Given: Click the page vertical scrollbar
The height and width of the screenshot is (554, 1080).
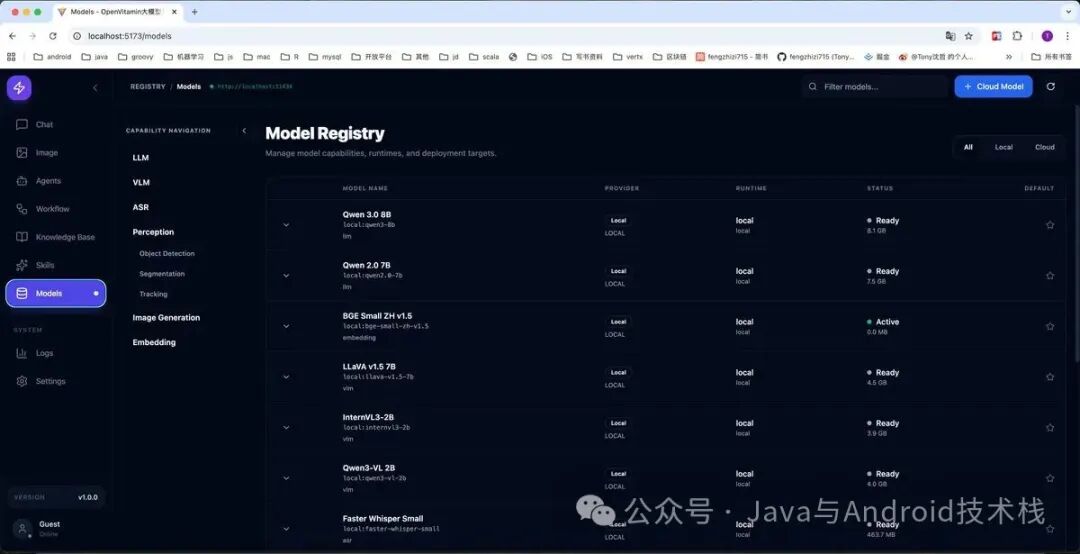Looking at the screenshot, I should 1077,234.
